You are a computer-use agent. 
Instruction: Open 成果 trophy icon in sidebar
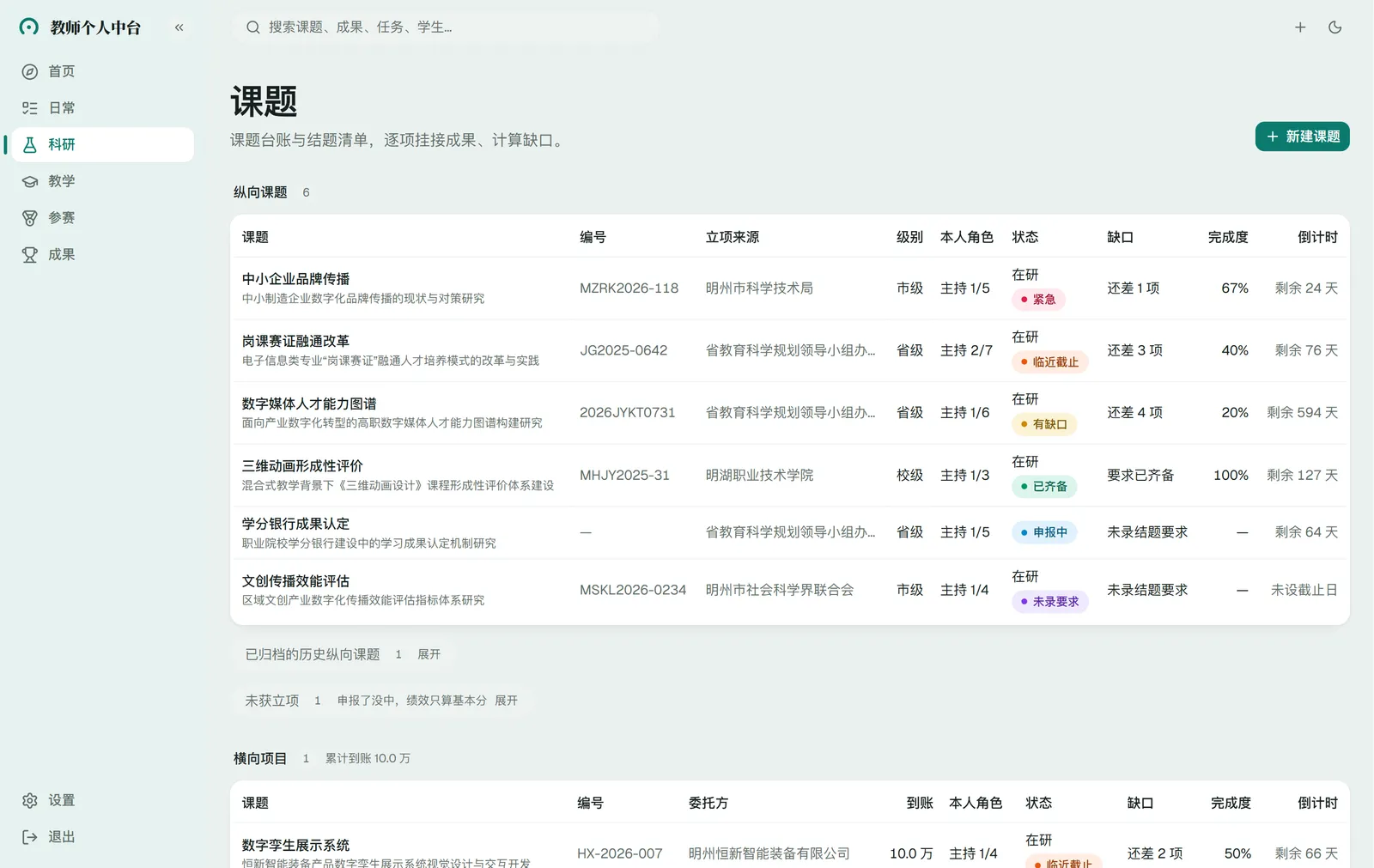pos(30,255)
